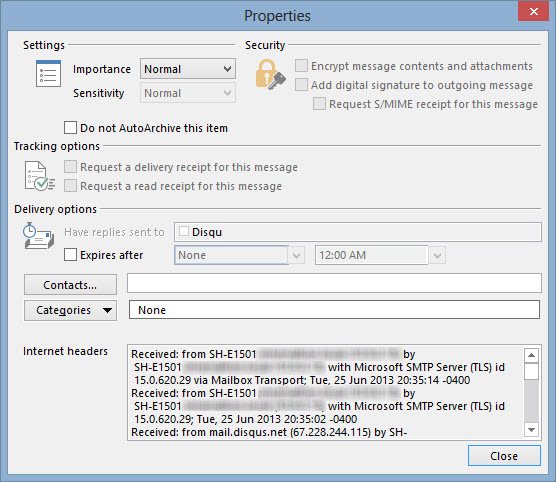Open the Sensitivity dropdown
556x482 pixels.
(x=188, y=93)
